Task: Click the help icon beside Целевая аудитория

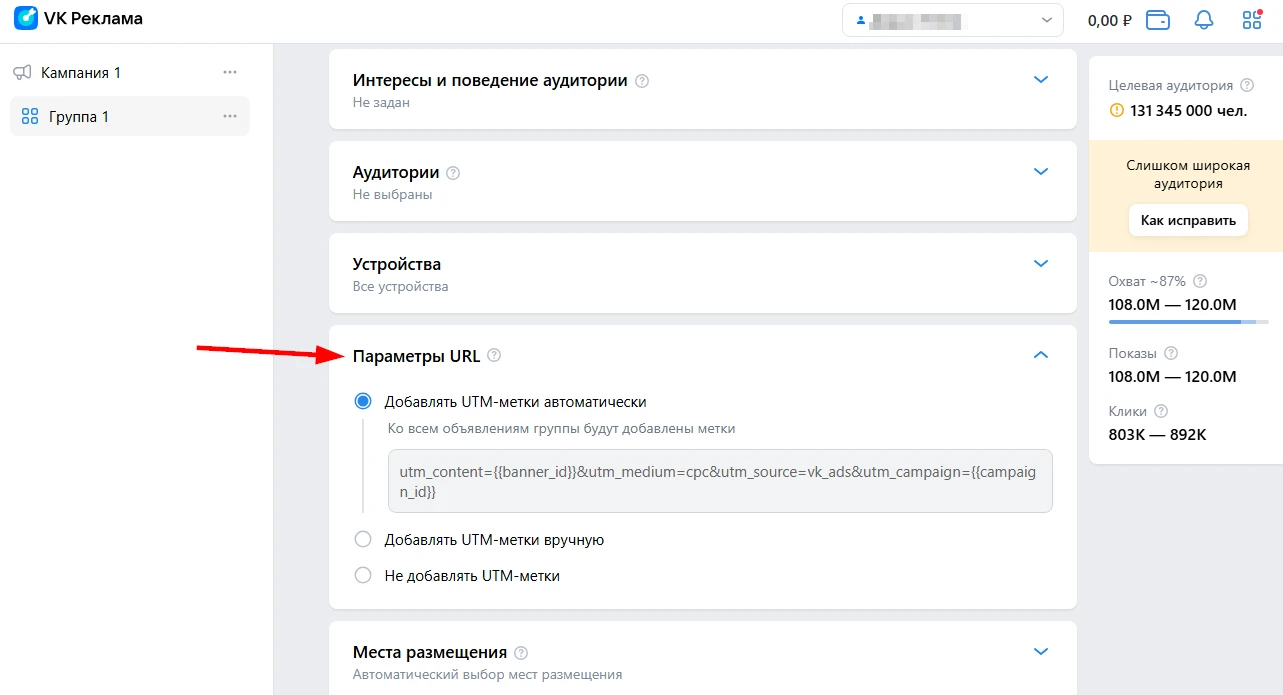Action: point(1247,86)
